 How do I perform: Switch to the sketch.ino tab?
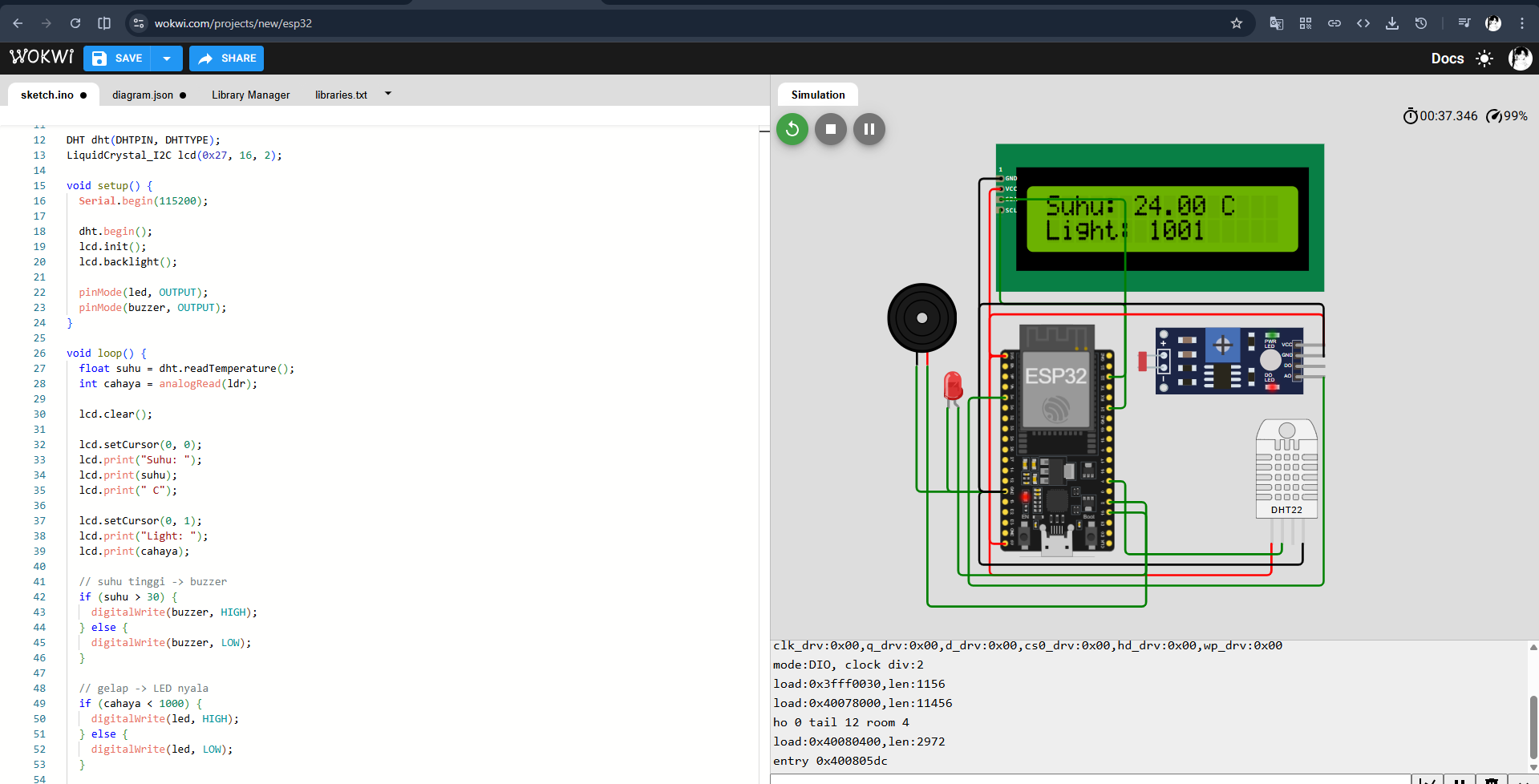coord(53,95)
